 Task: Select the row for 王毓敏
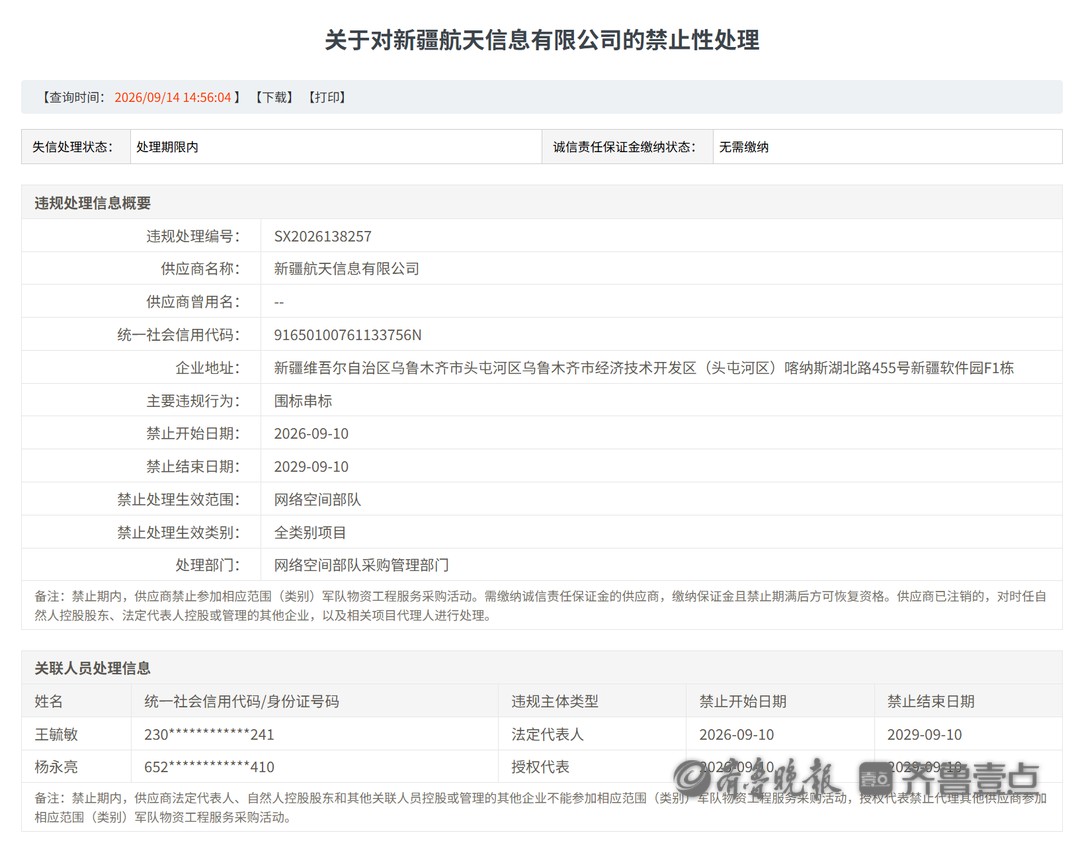click(541, 734)
